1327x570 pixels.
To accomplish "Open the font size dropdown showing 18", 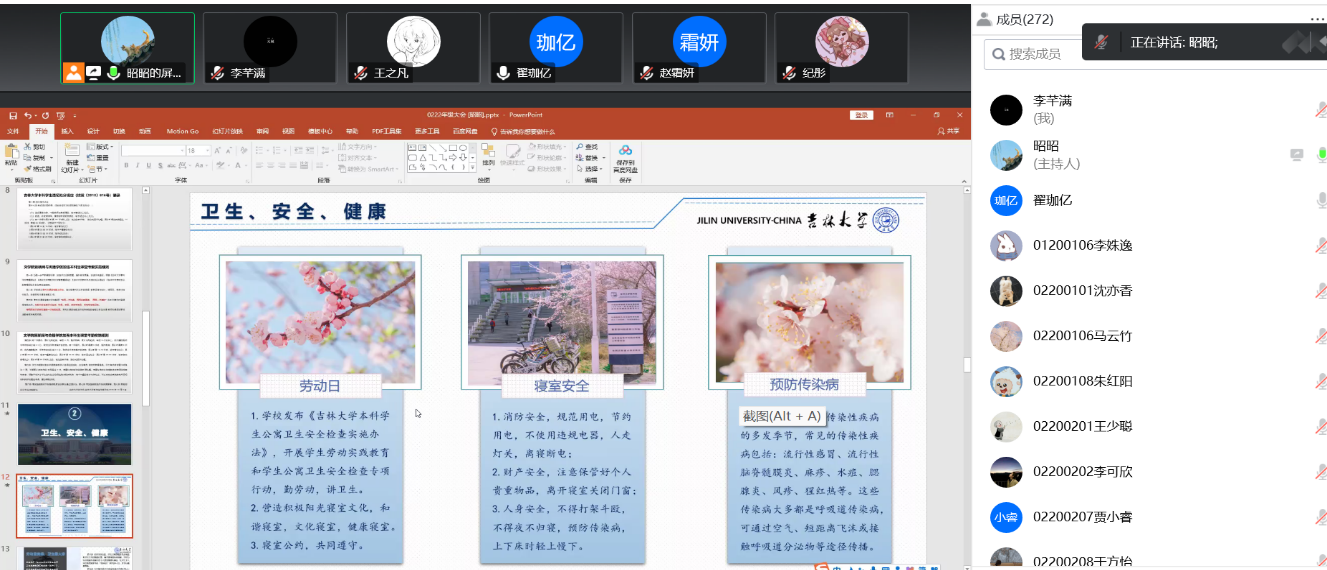I will pyautogui.click(x=206, y=150).
